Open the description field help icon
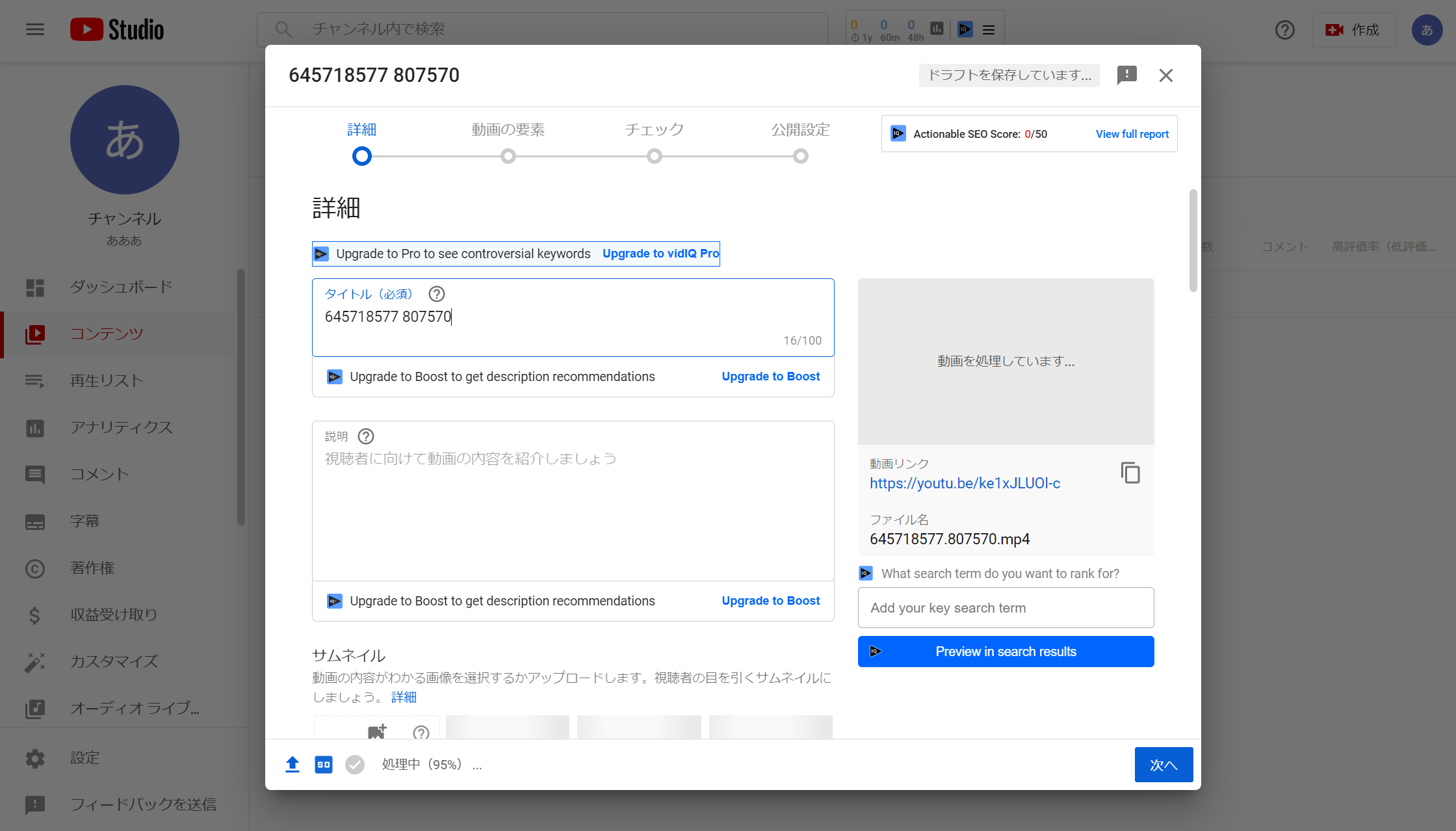Viewport: 1456px width, 831px height. coord(366,436)
